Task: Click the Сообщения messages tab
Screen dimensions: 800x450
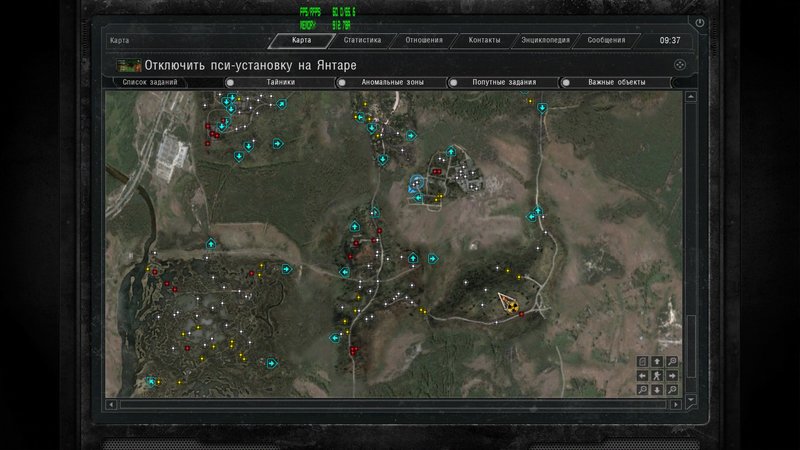Action: pos(606,41)
